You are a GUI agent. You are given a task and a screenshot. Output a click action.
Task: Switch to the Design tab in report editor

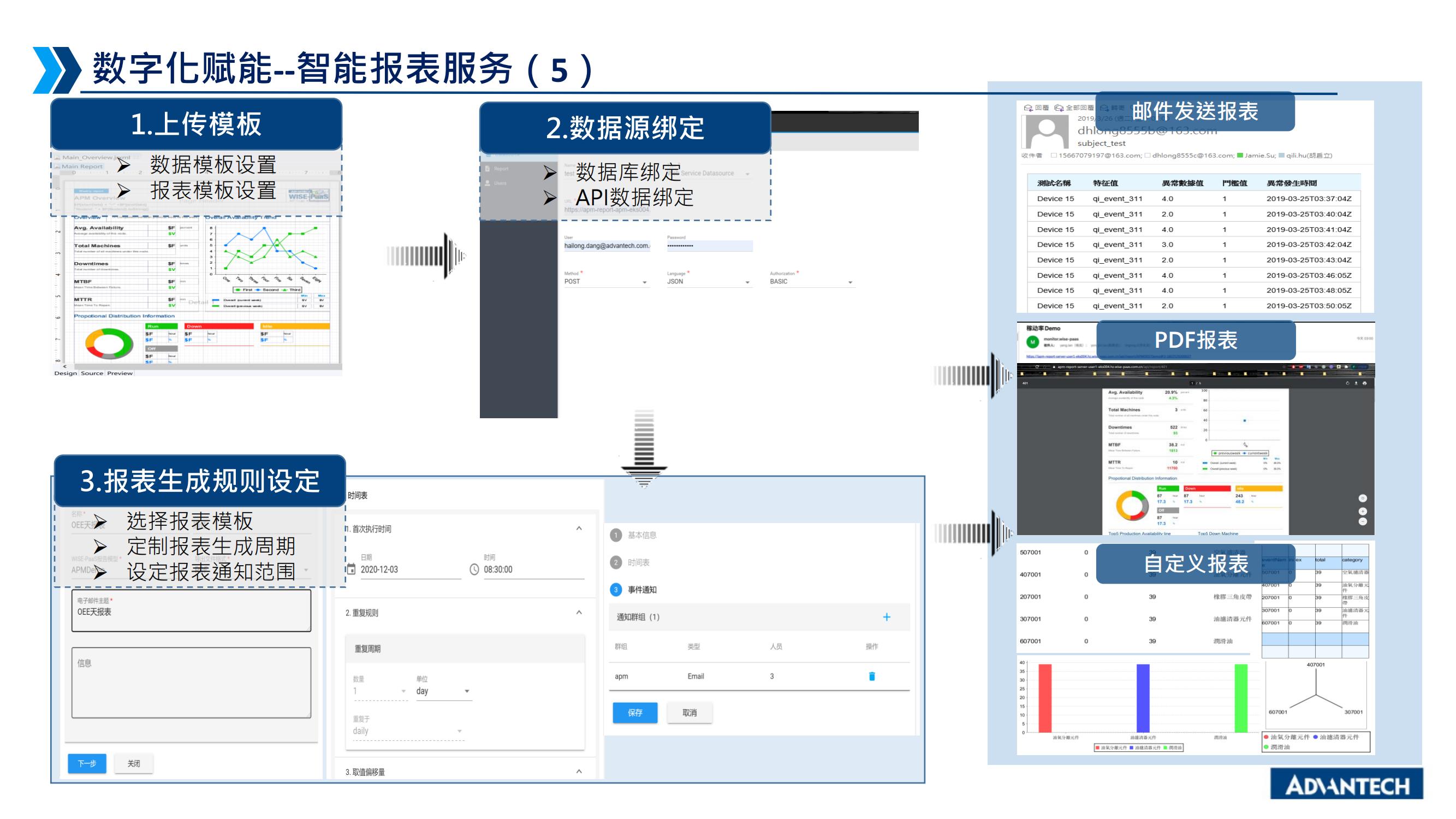coord(66,373)
